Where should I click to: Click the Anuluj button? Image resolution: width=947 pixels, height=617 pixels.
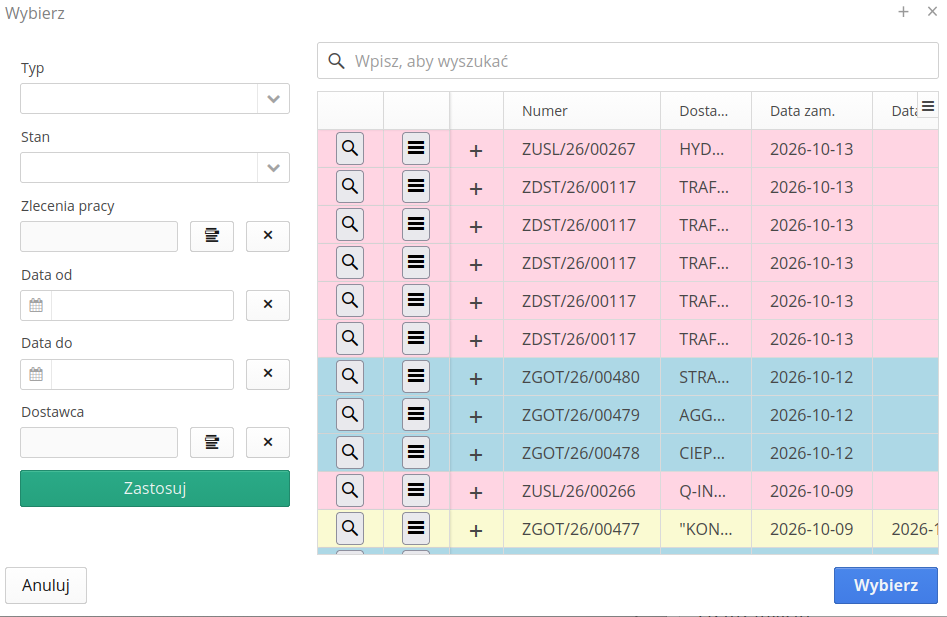46,585
